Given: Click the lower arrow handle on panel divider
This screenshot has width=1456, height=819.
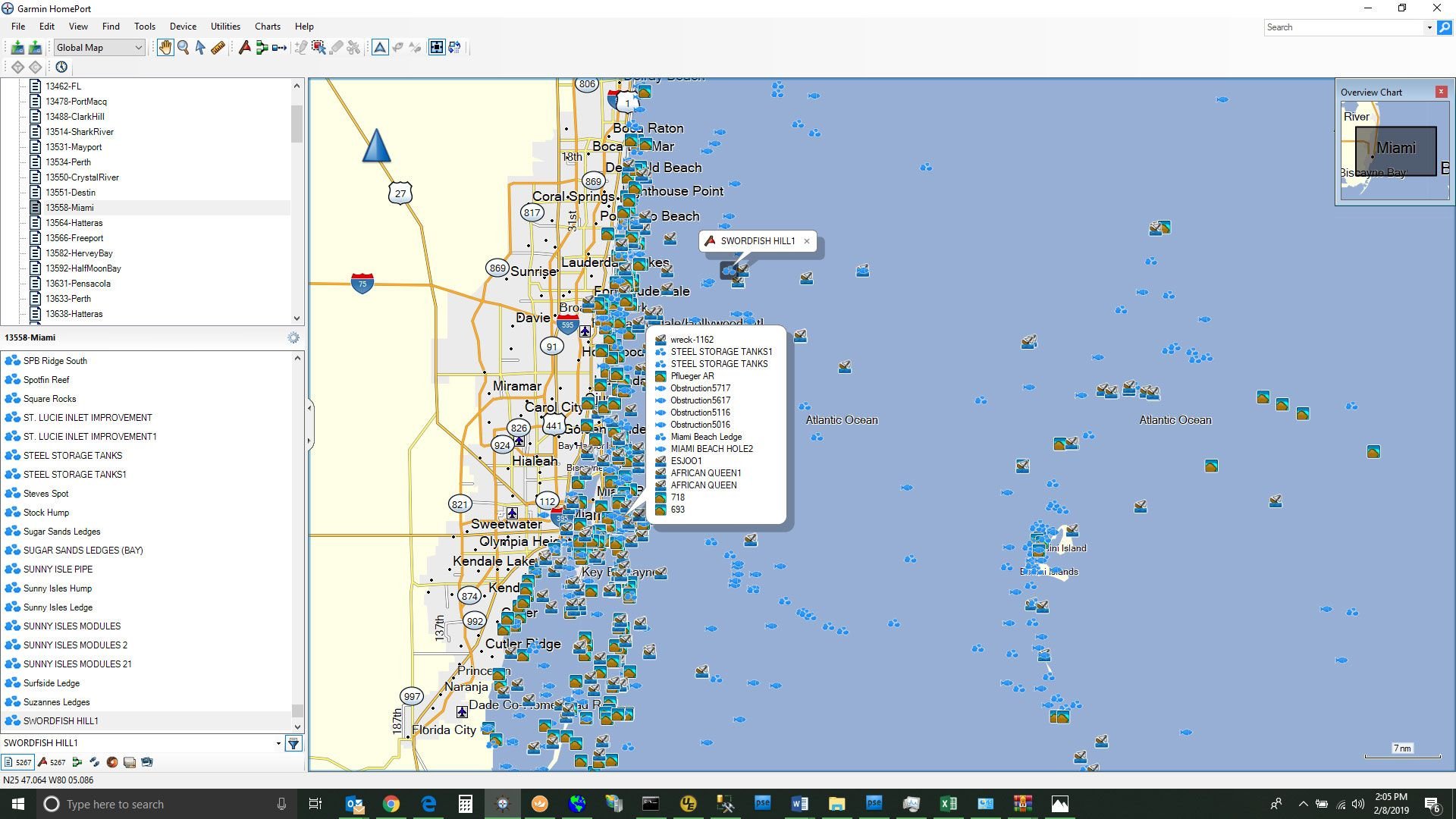Looking at the screenshot, I should (309, 441).
